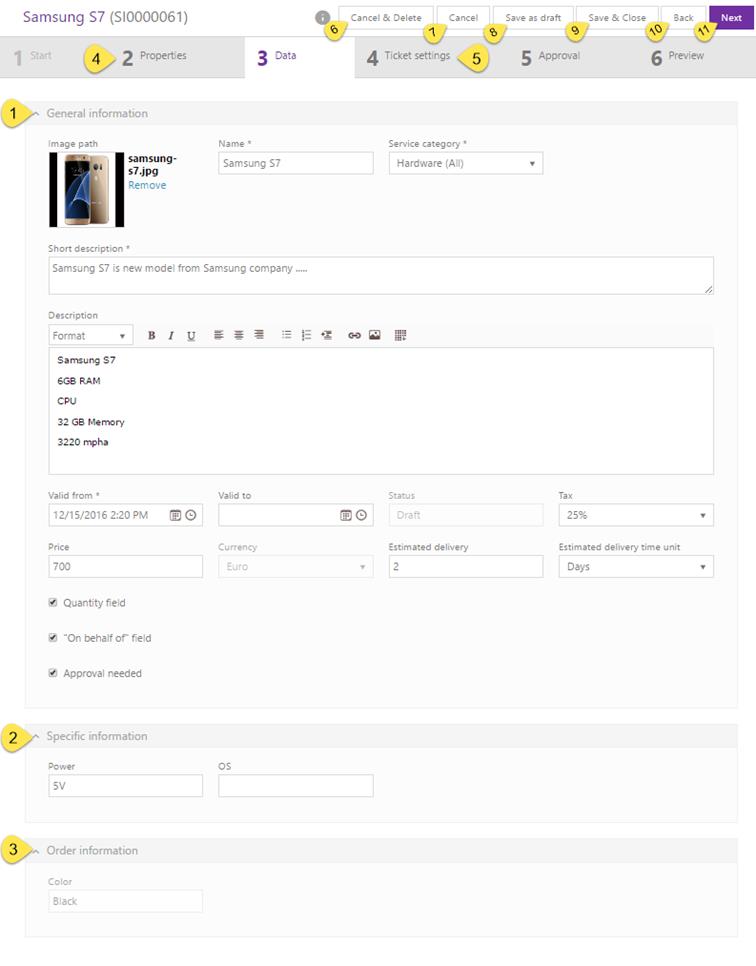Switch to the Ticket settings step
The width and height of the screenshot is (756, 966).
[416, 57]
